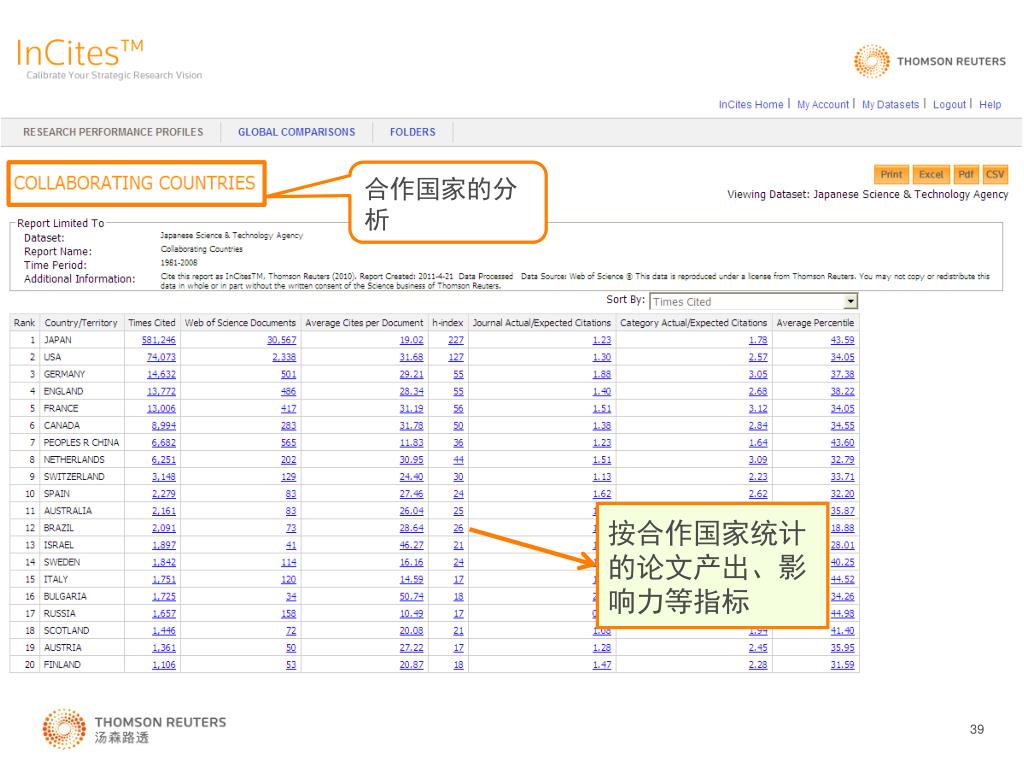Image resolution: width=1024 pixels, height=768 pixels.
Task: Open Finland's Average Percentile 31.59
Action: click(x=842, y=665)
